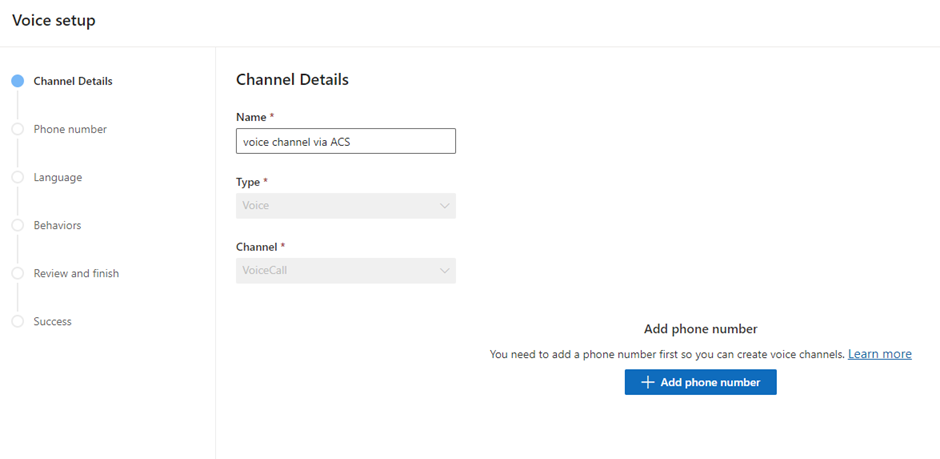
Task: Click the plus icon on Add phone number
Action: click(x=647, y=382)
